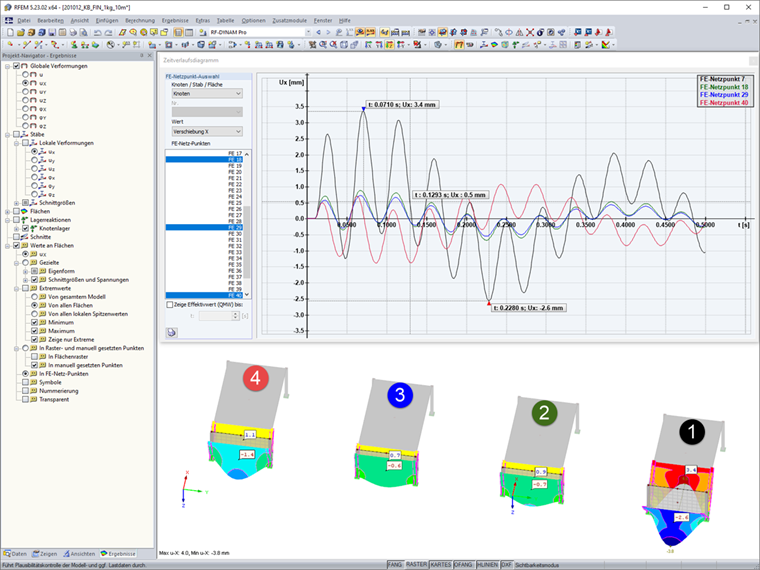This screenshot has height=570, width=760.
Task: Open the Berechnung menu
Action: [x=140, y=20]
